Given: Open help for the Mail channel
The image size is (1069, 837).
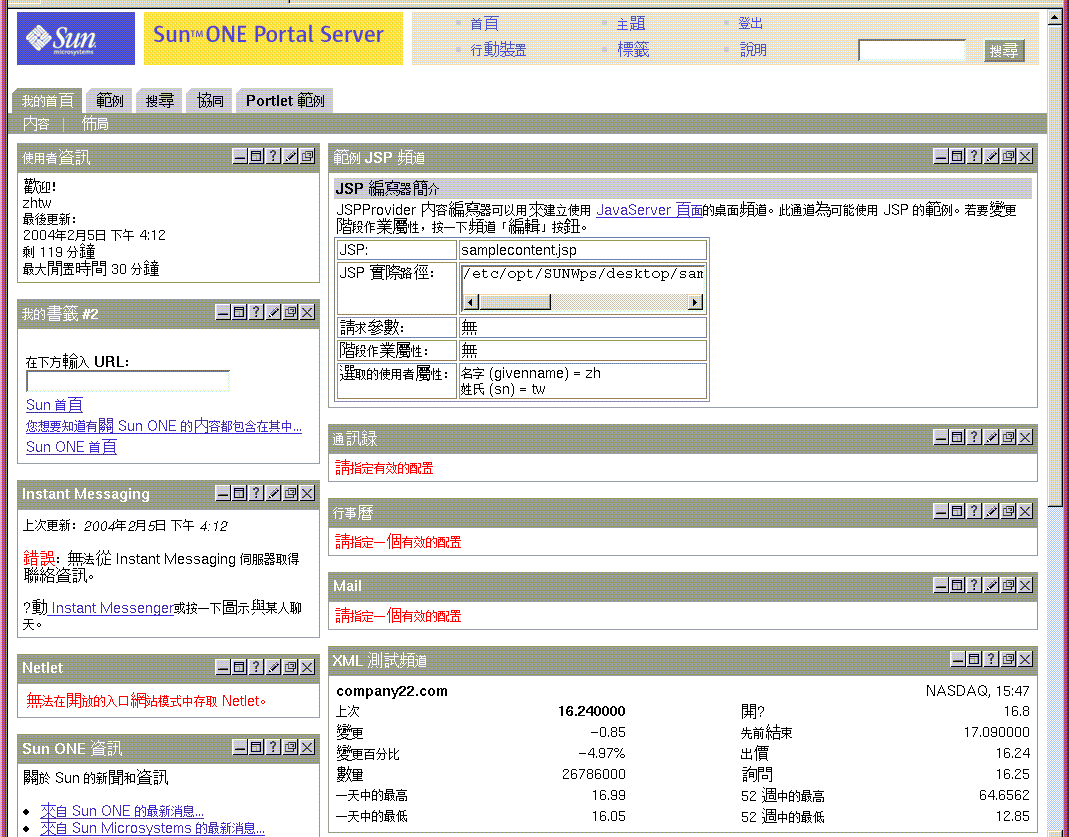Looking at the screenshot, I should tap(974, 585).
